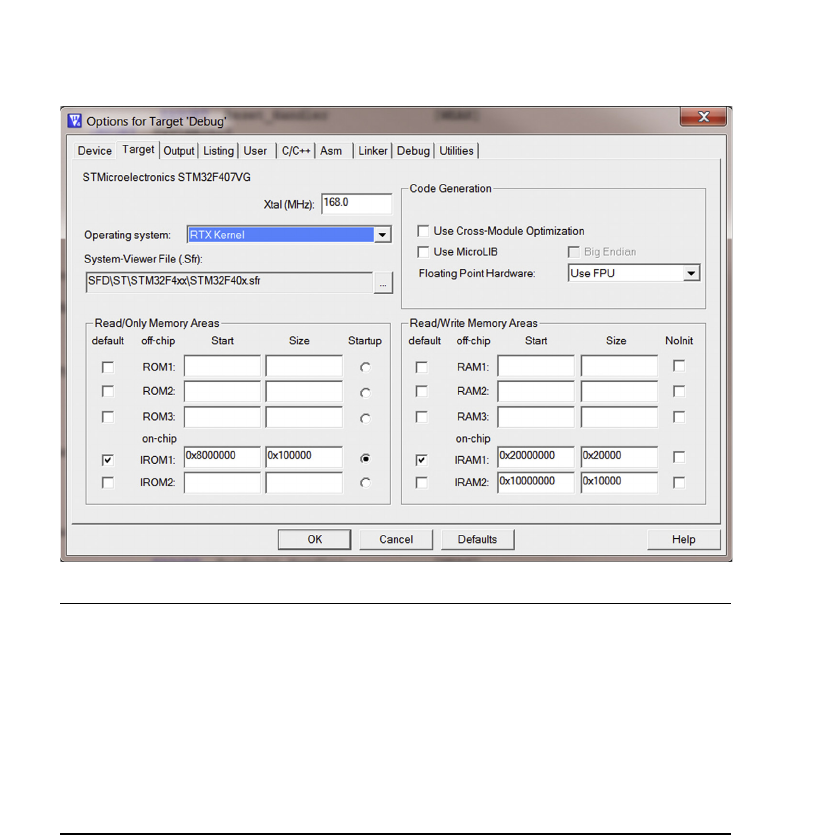Viewport: 834px width, 835px height.
Task: Switch to the Linker tab
Action: click(372, 151)
